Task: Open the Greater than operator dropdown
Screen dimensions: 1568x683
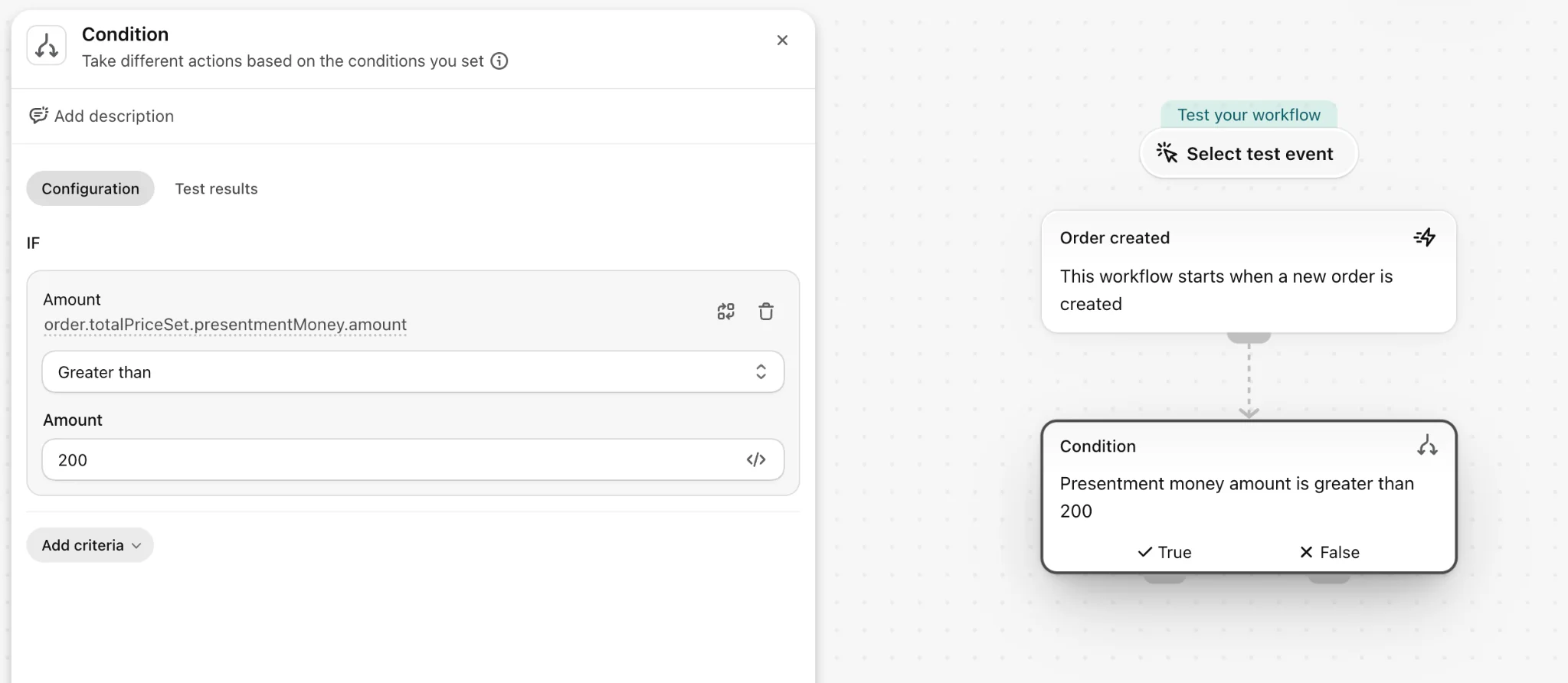Action: [413, 372]
